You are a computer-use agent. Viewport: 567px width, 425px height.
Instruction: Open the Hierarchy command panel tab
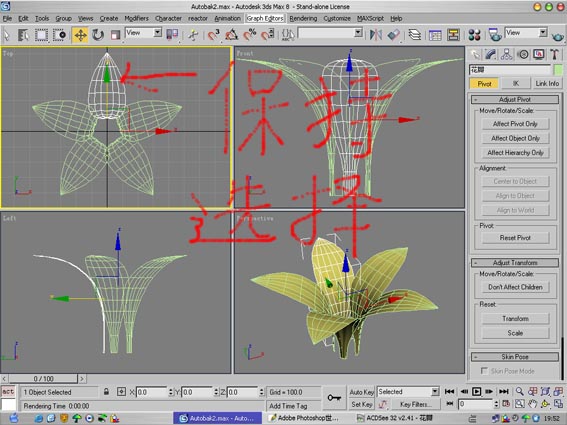coord(507,55)
